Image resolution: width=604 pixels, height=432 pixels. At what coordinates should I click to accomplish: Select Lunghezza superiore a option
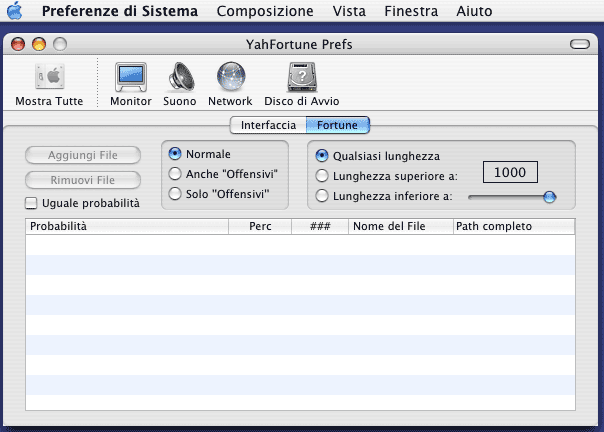pyautogui.click(x=322, y=176)
